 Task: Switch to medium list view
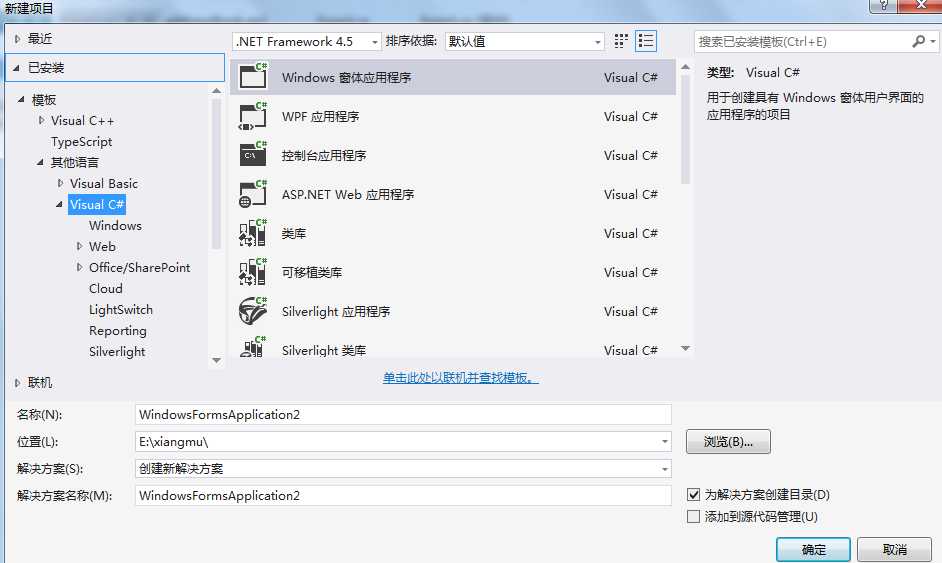[x=646, y=41]
